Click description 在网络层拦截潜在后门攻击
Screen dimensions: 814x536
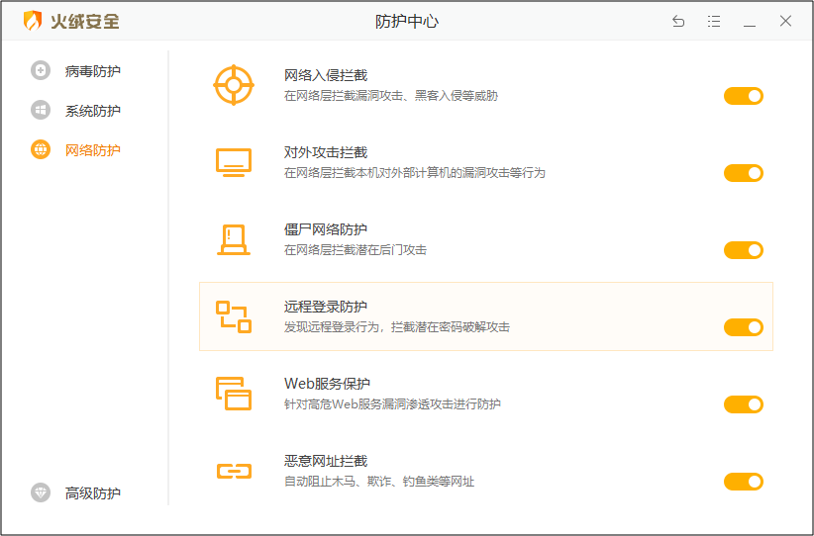355,250
